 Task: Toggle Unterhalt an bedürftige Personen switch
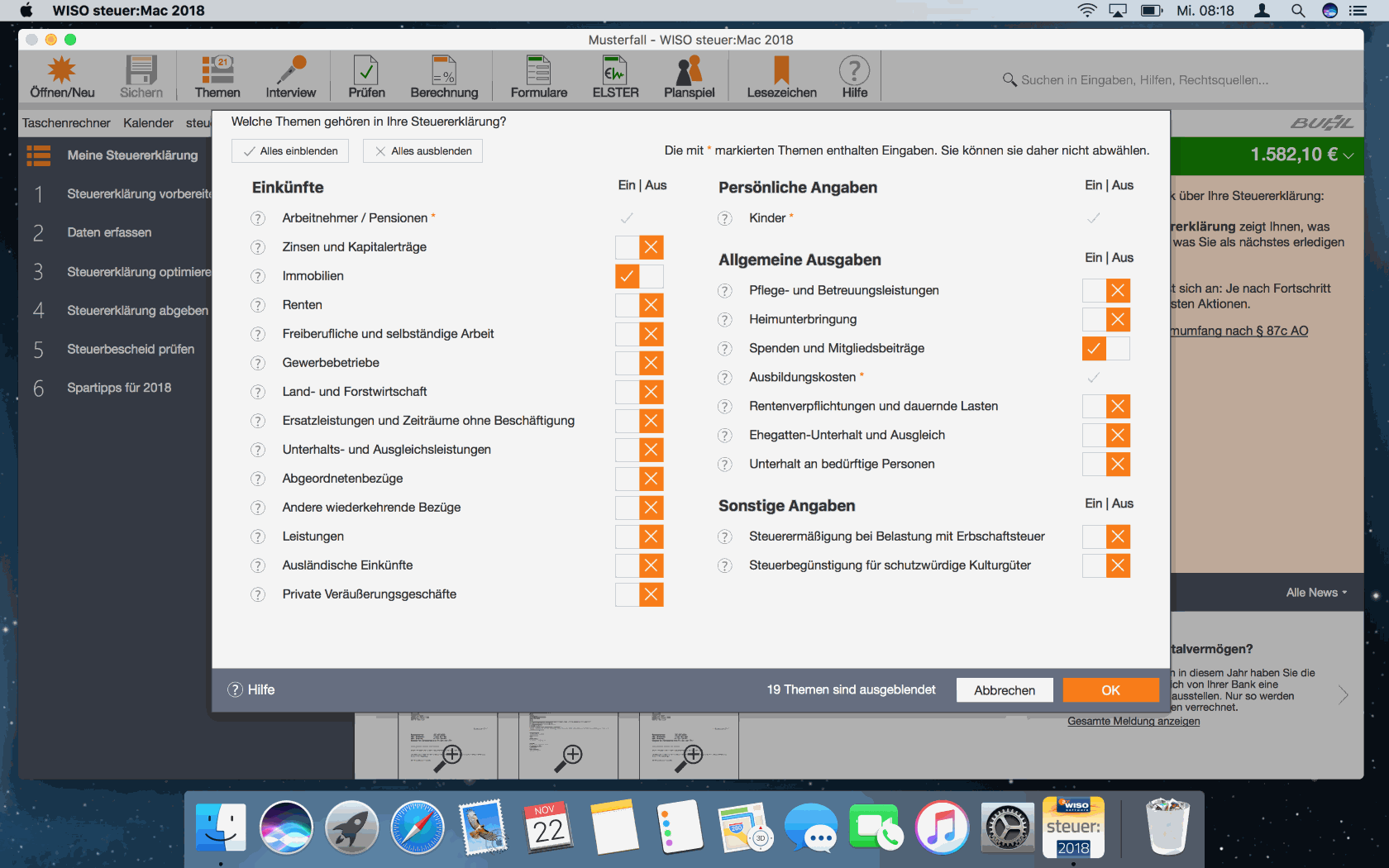[1106, 464]
